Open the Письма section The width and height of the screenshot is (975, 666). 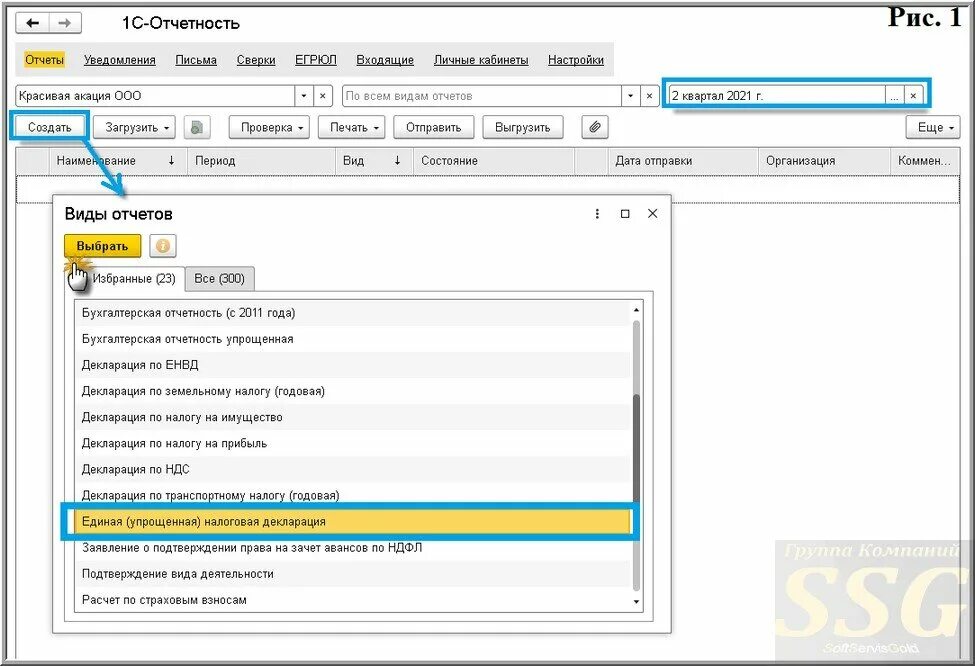[x=196, y=60]
